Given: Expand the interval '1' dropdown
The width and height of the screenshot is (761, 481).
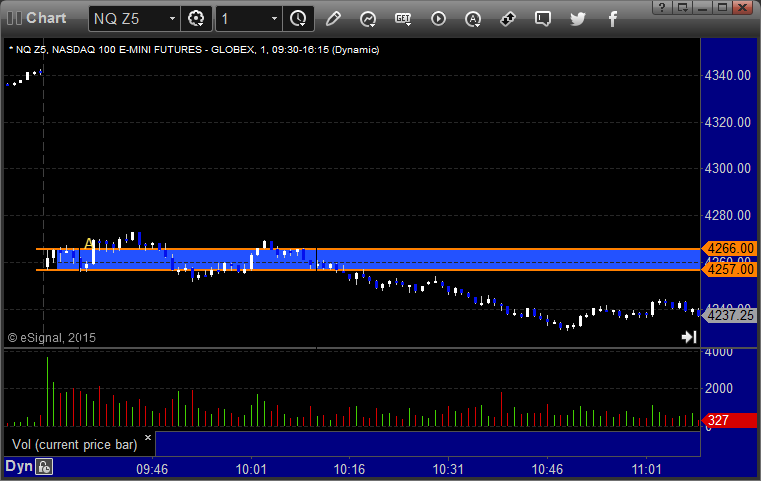Looking at the screenshot, I should [272, 19].
